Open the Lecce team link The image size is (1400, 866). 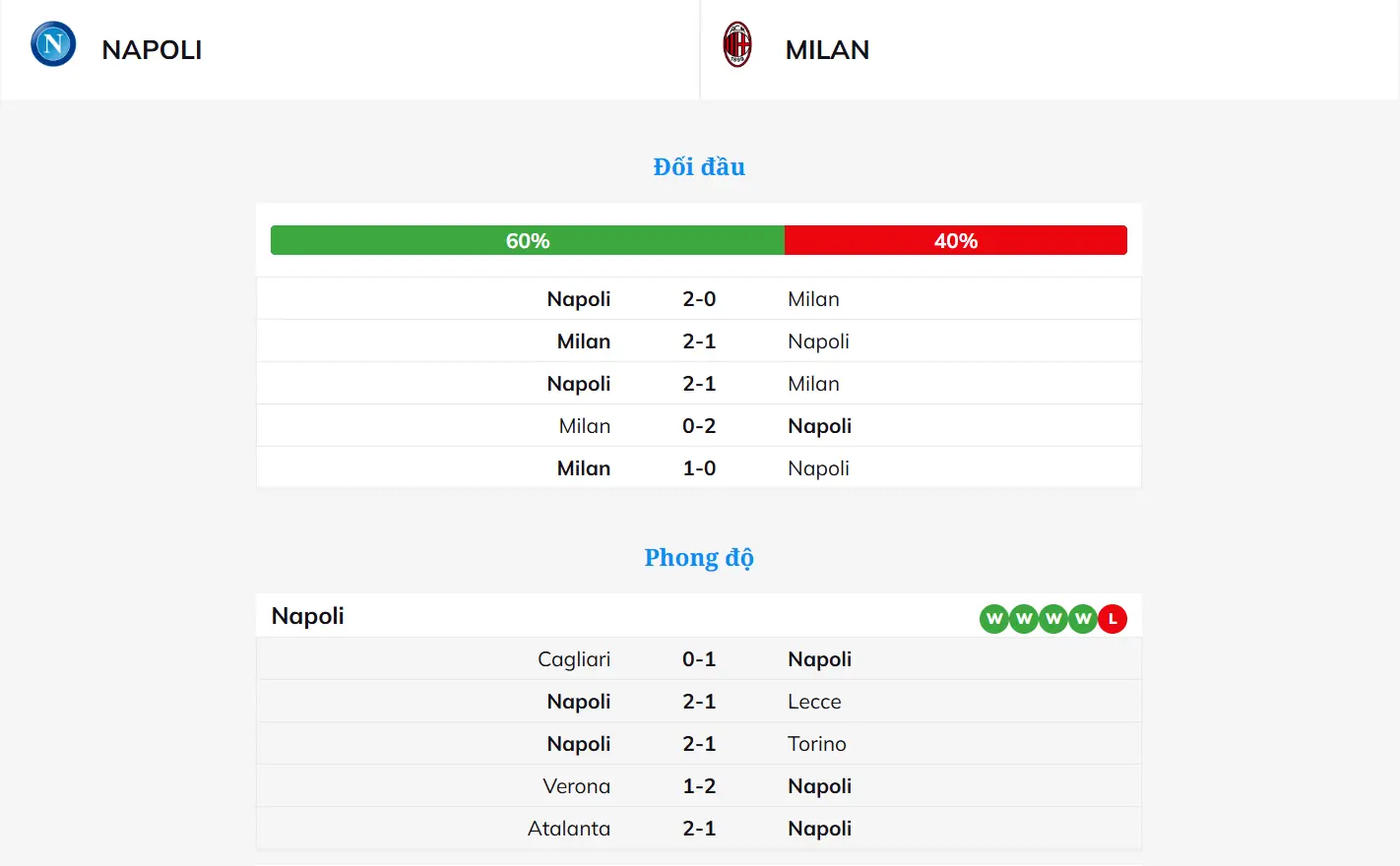coord(814,702)
